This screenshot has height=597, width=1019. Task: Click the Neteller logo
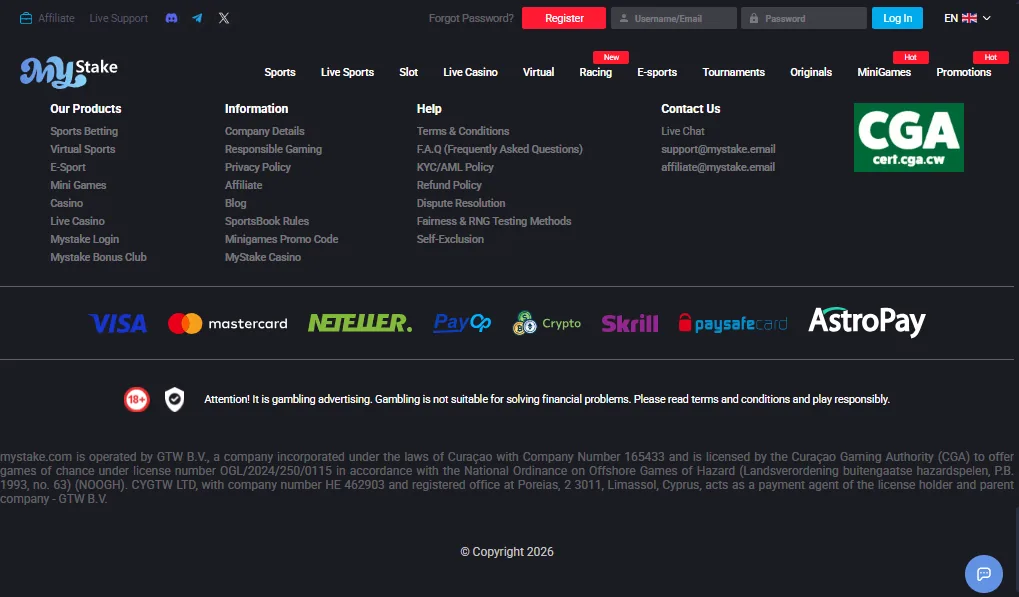(360, 323)
